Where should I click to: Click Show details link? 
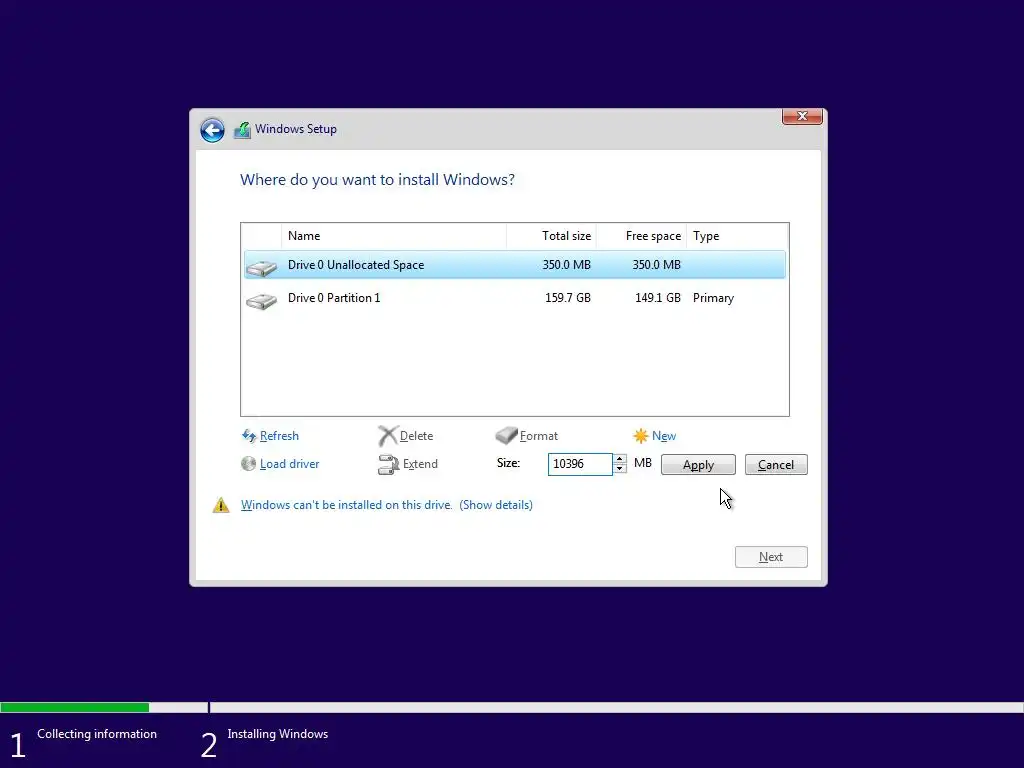pyautogui.click(x=496, y=505)
